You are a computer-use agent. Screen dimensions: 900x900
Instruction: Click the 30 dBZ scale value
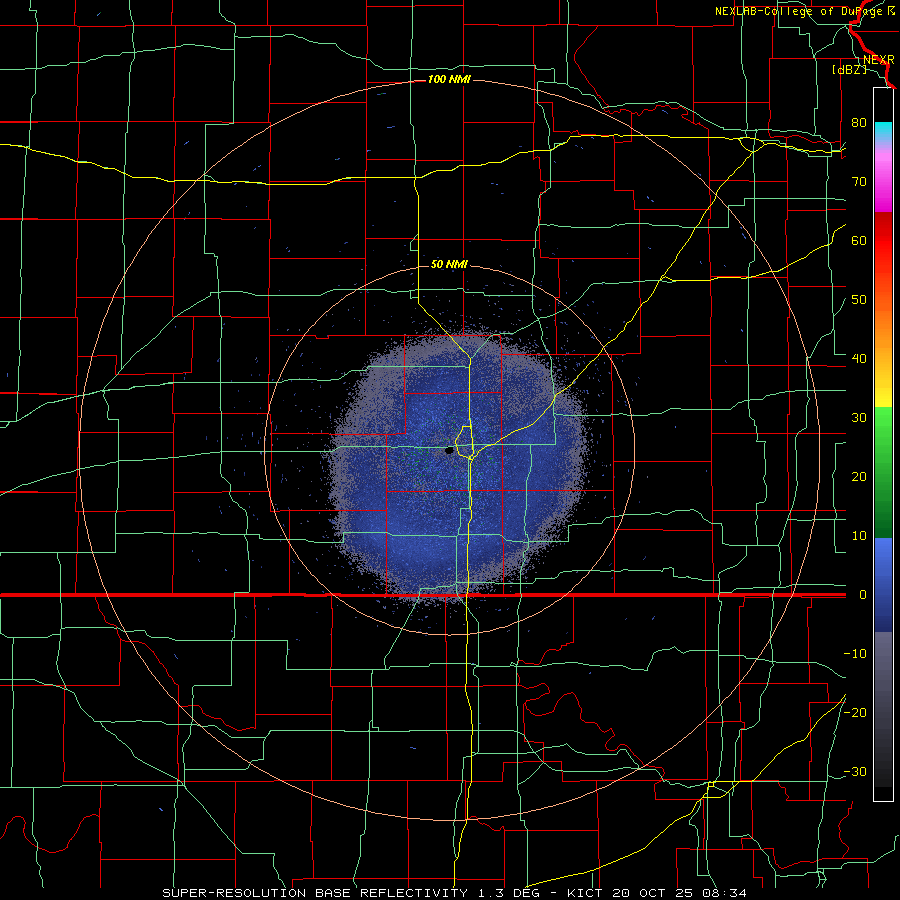pyautogui.click(x=859, y=418)
